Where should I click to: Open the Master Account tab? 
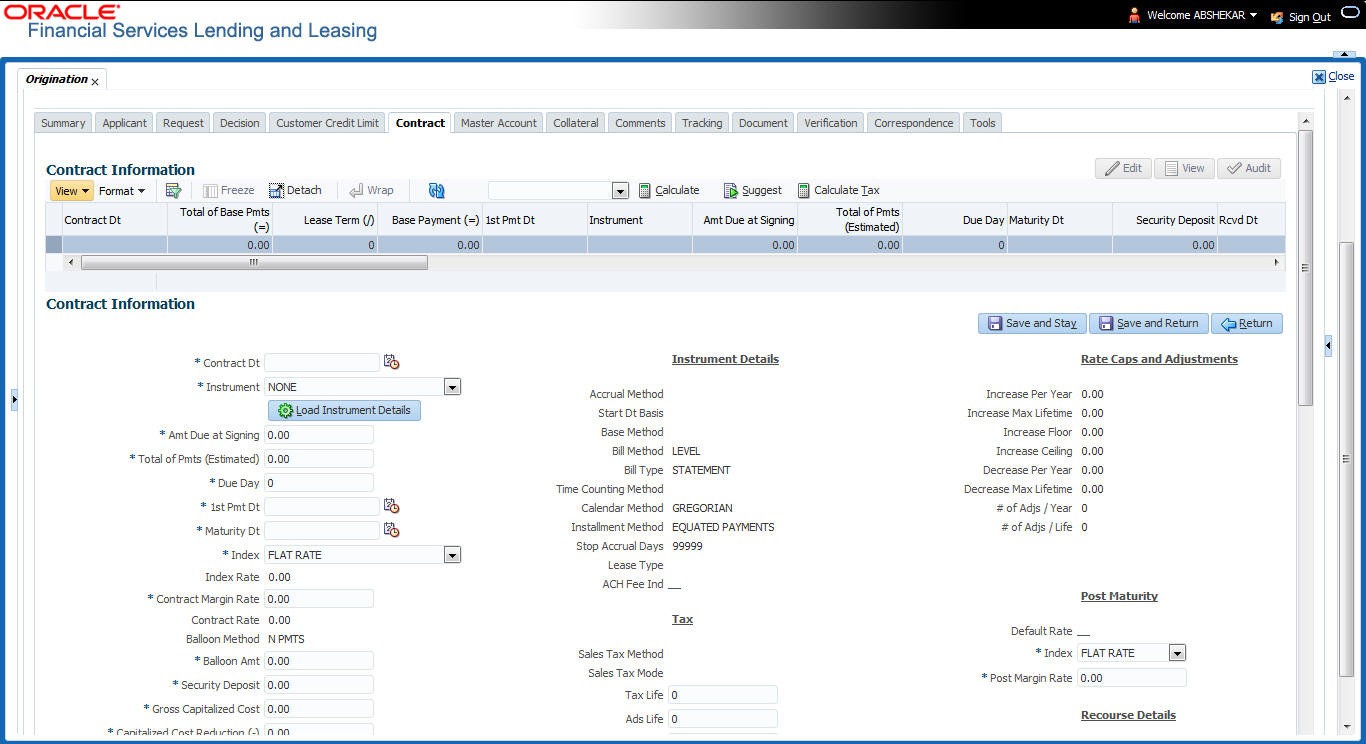pos(499,123)
